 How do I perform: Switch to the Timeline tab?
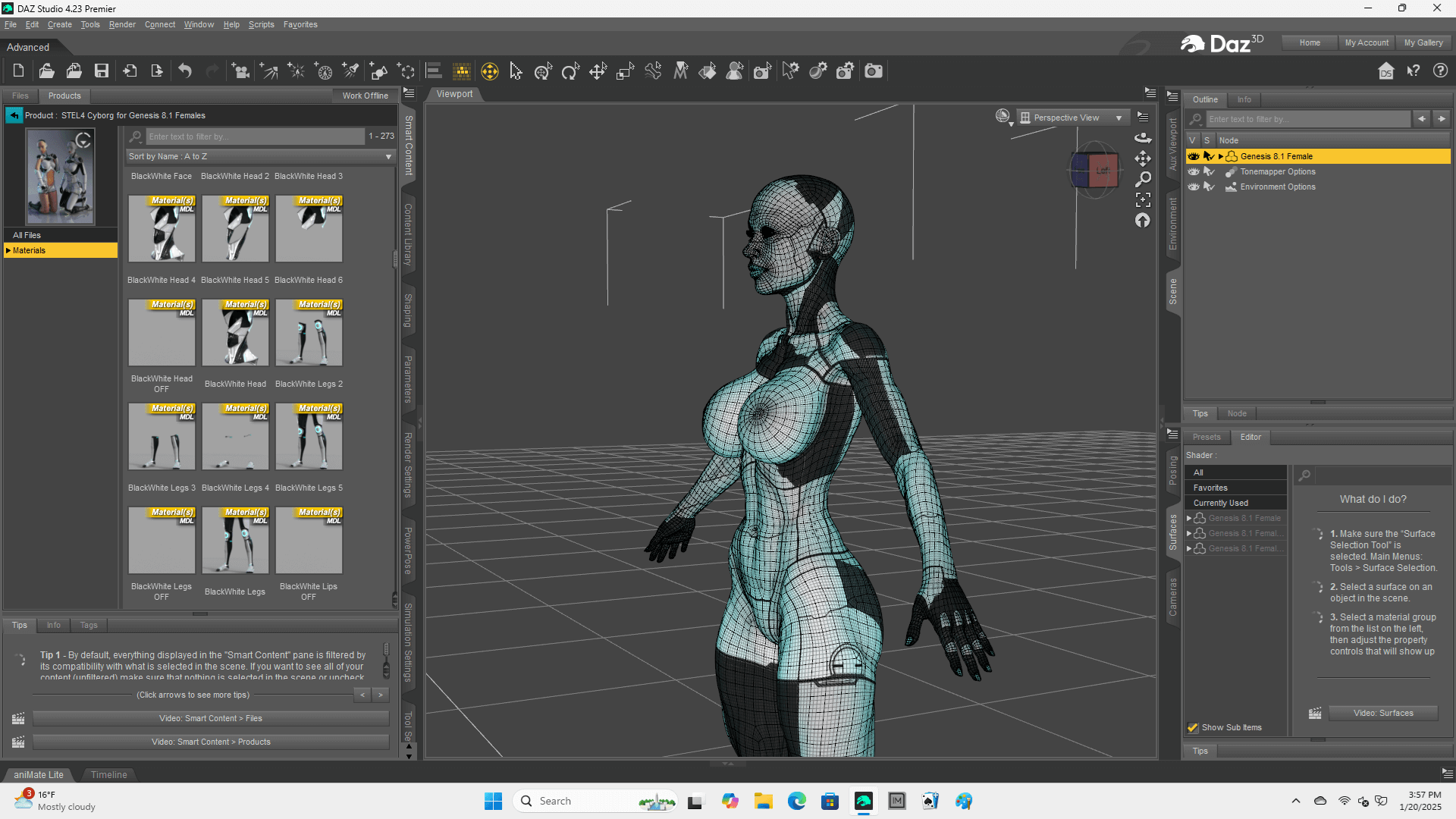pyautogui.click(x=108, y=775)
